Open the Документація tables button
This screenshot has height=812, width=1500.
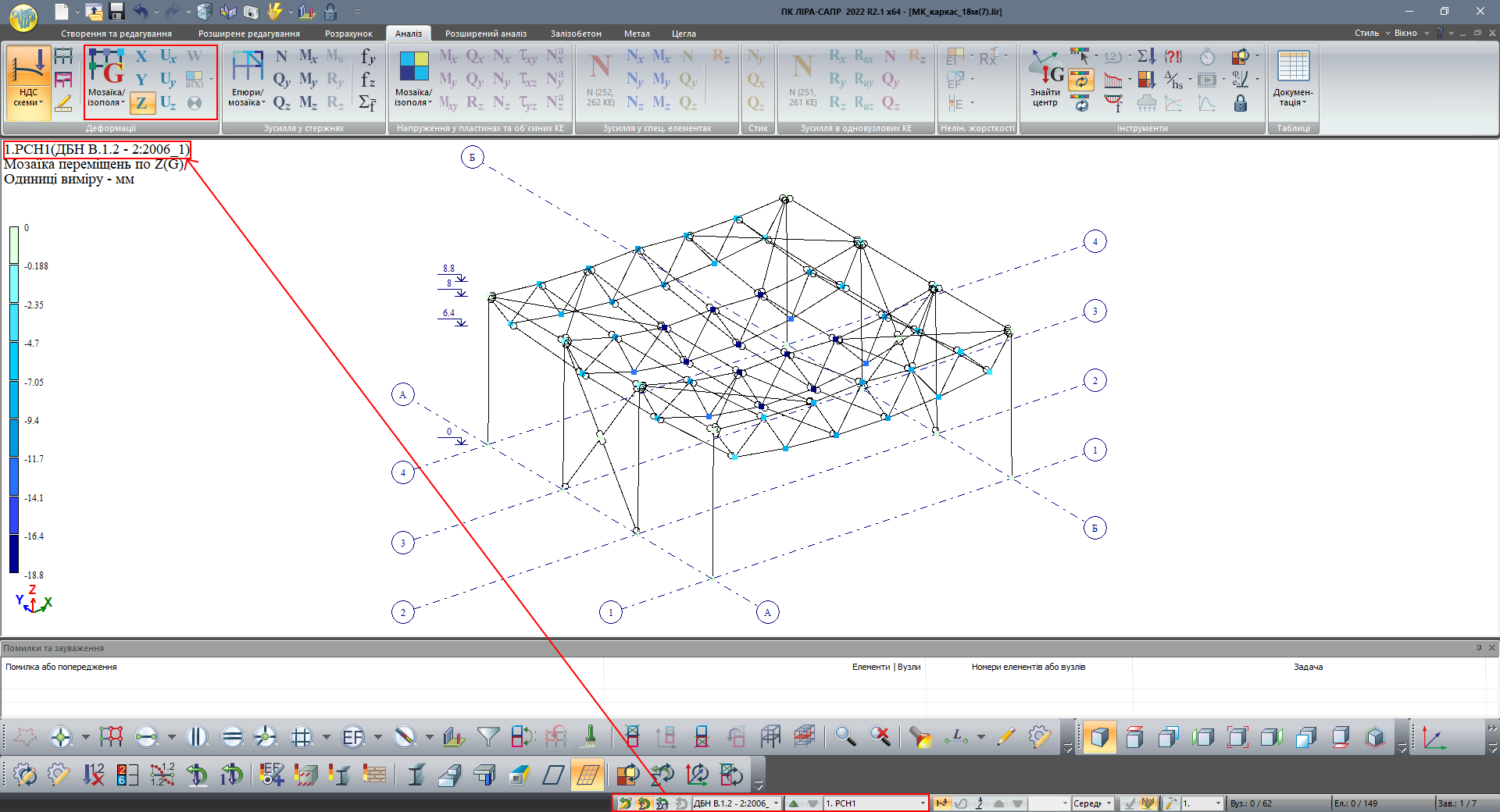1293,78
